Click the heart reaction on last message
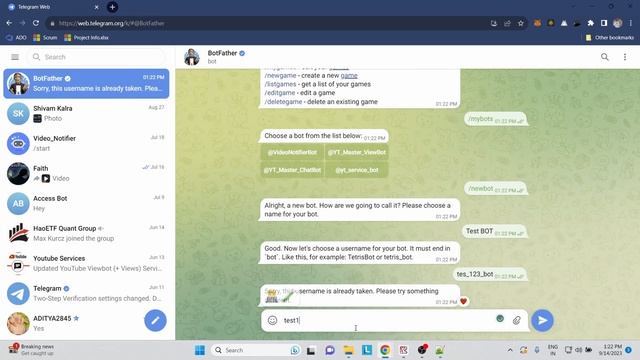This screenshot has height=360, width=640. point(463,301)
